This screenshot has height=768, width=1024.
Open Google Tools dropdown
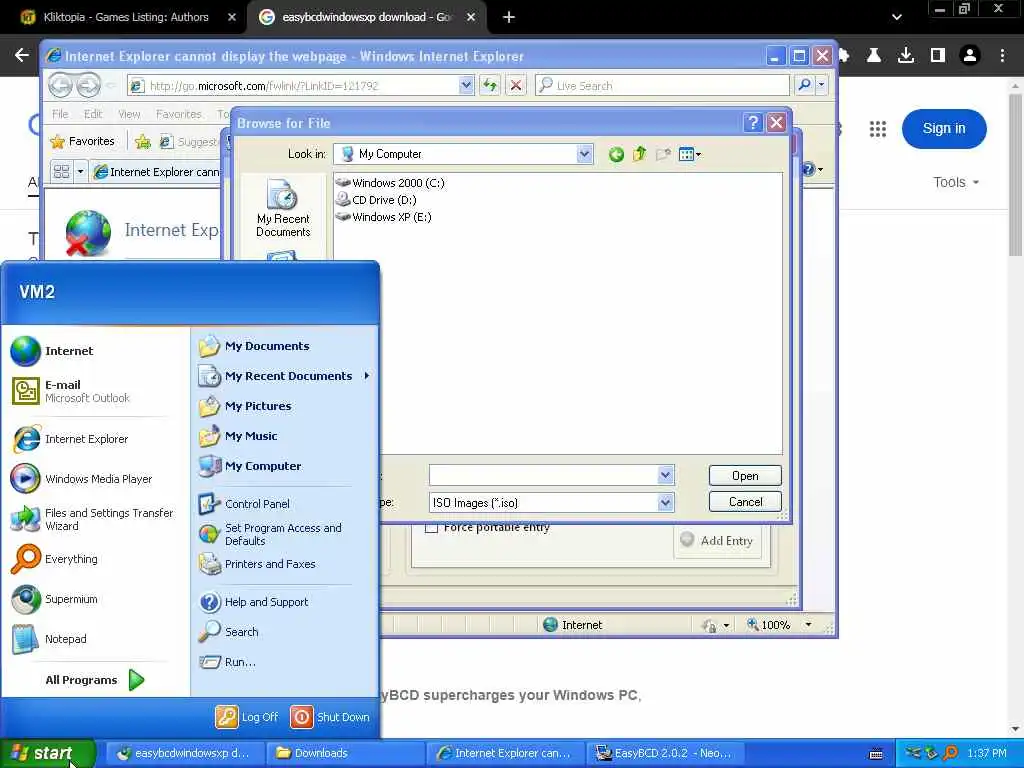point(956,182)
